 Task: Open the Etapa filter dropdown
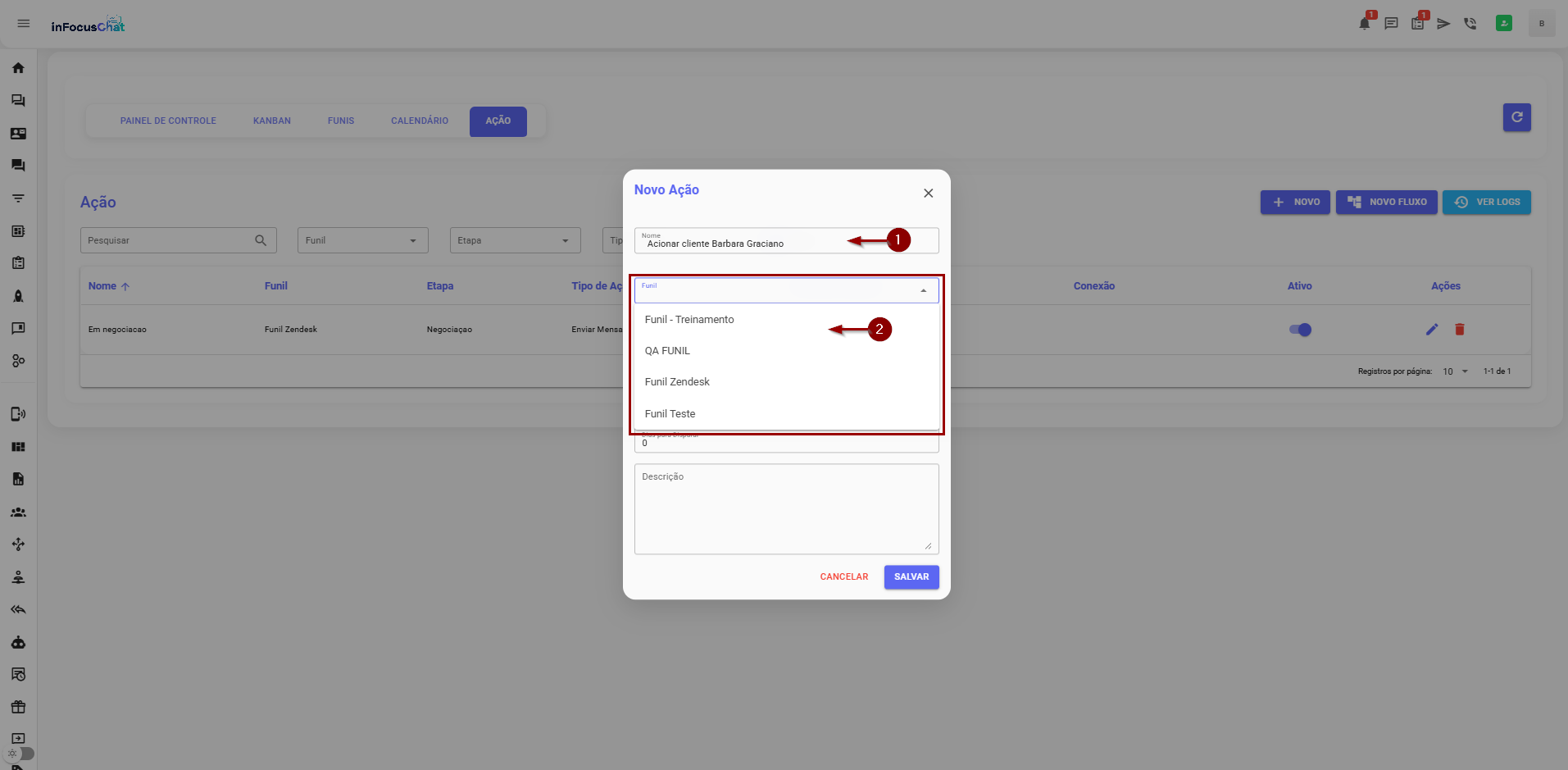(515, 240)
